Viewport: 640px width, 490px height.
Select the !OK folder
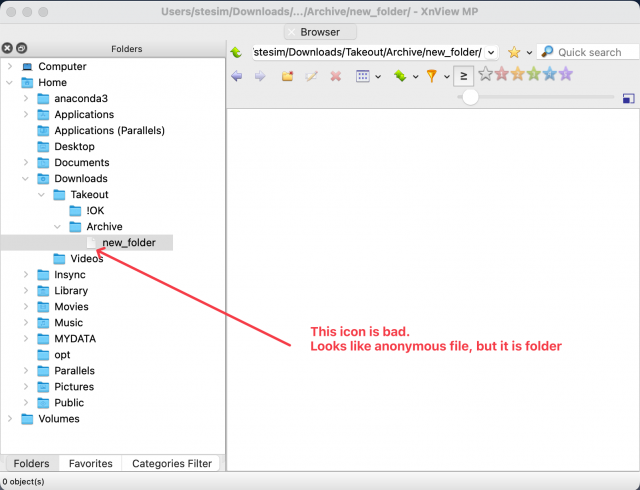coord(95,211)
